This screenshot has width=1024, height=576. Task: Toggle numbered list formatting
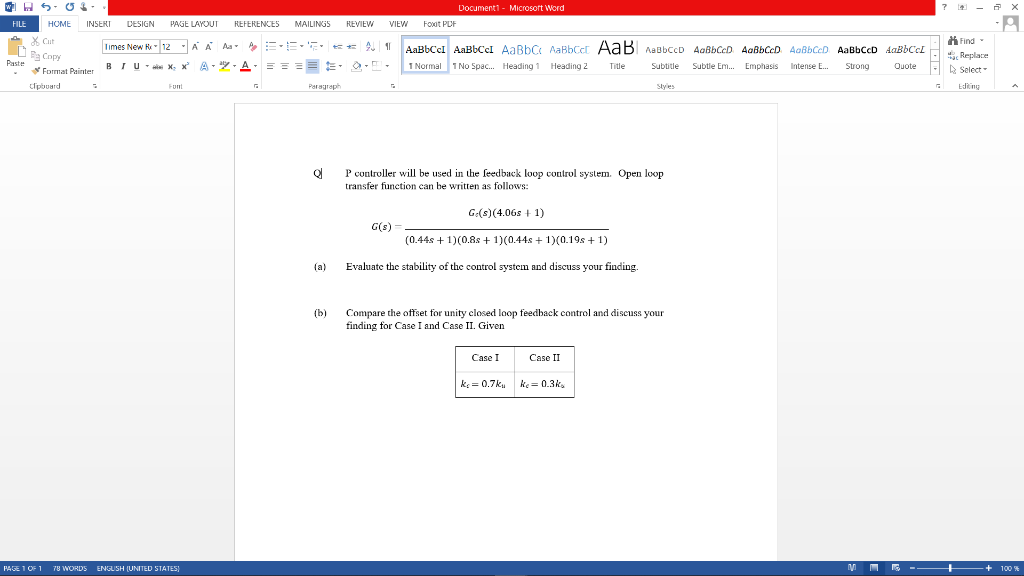pyautogui.click(x=291, y=46)
